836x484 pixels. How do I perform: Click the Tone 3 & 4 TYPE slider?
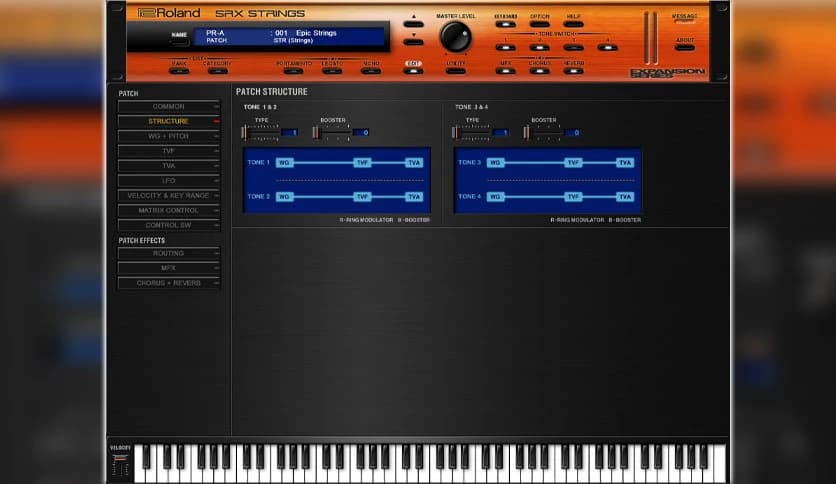(x=471, y=133)
